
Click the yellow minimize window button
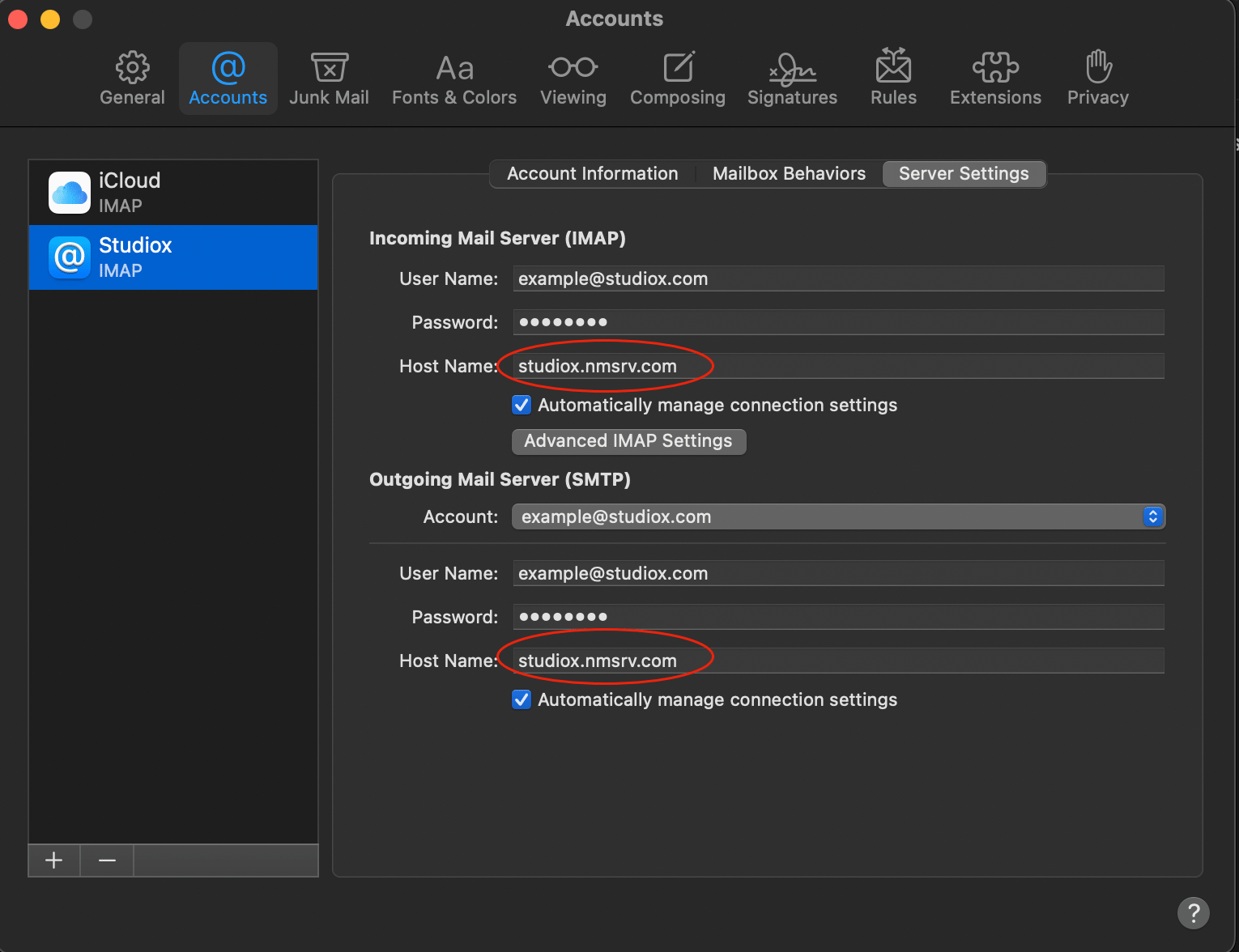coord(50,19)
